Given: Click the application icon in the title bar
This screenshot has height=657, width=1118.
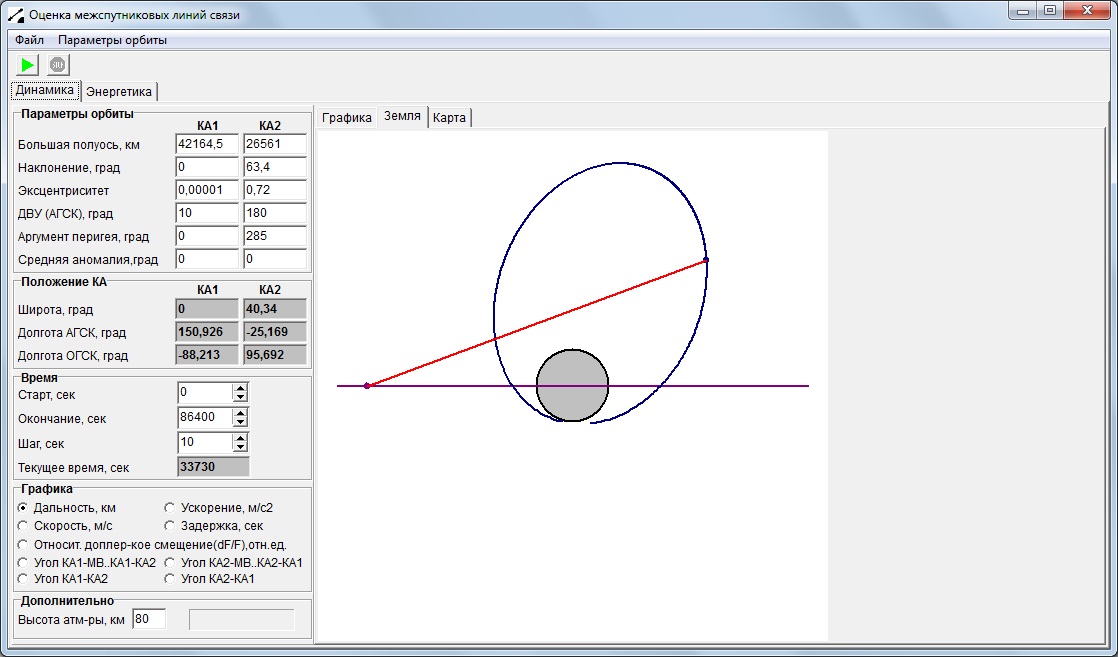Looking at the screenshot, I should tap(15, 14).
